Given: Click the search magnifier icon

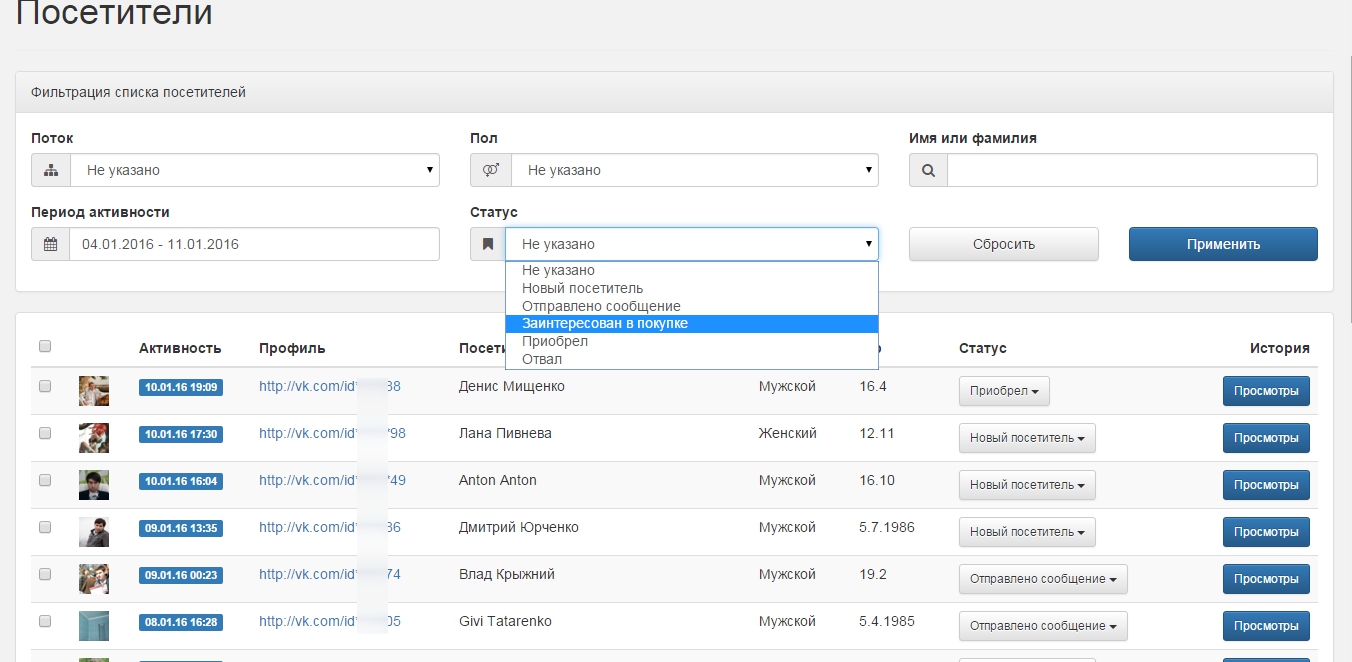Looking at the screenshot, I should pyautogui.click(x=928, y=170).
